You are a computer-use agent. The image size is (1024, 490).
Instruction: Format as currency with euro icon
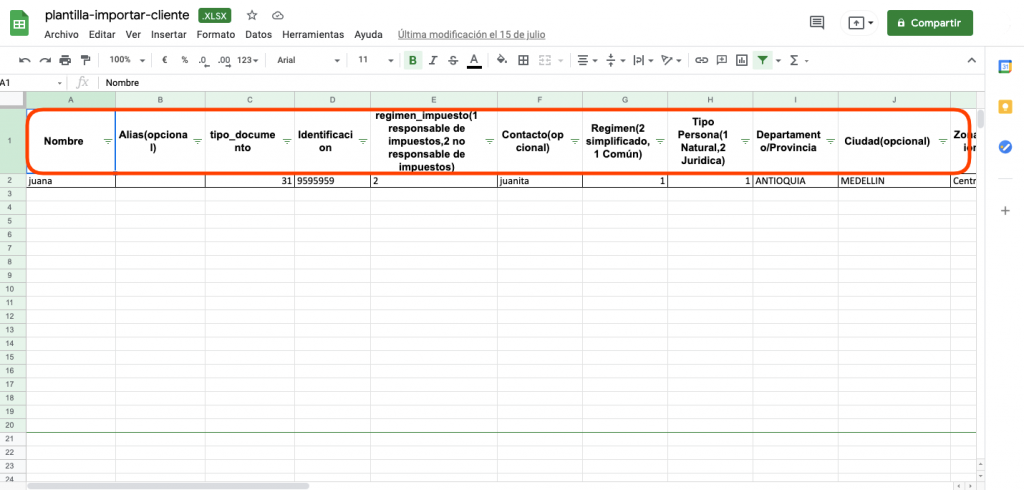165,60
